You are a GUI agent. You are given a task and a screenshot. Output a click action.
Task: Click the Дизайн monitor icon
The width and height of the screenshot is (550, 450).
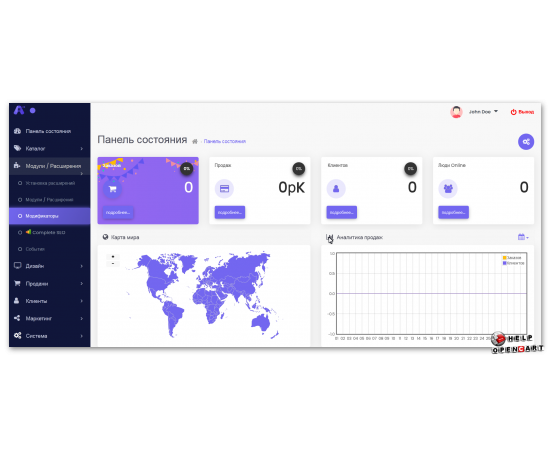pyautogui.click(x=18, y=266)
